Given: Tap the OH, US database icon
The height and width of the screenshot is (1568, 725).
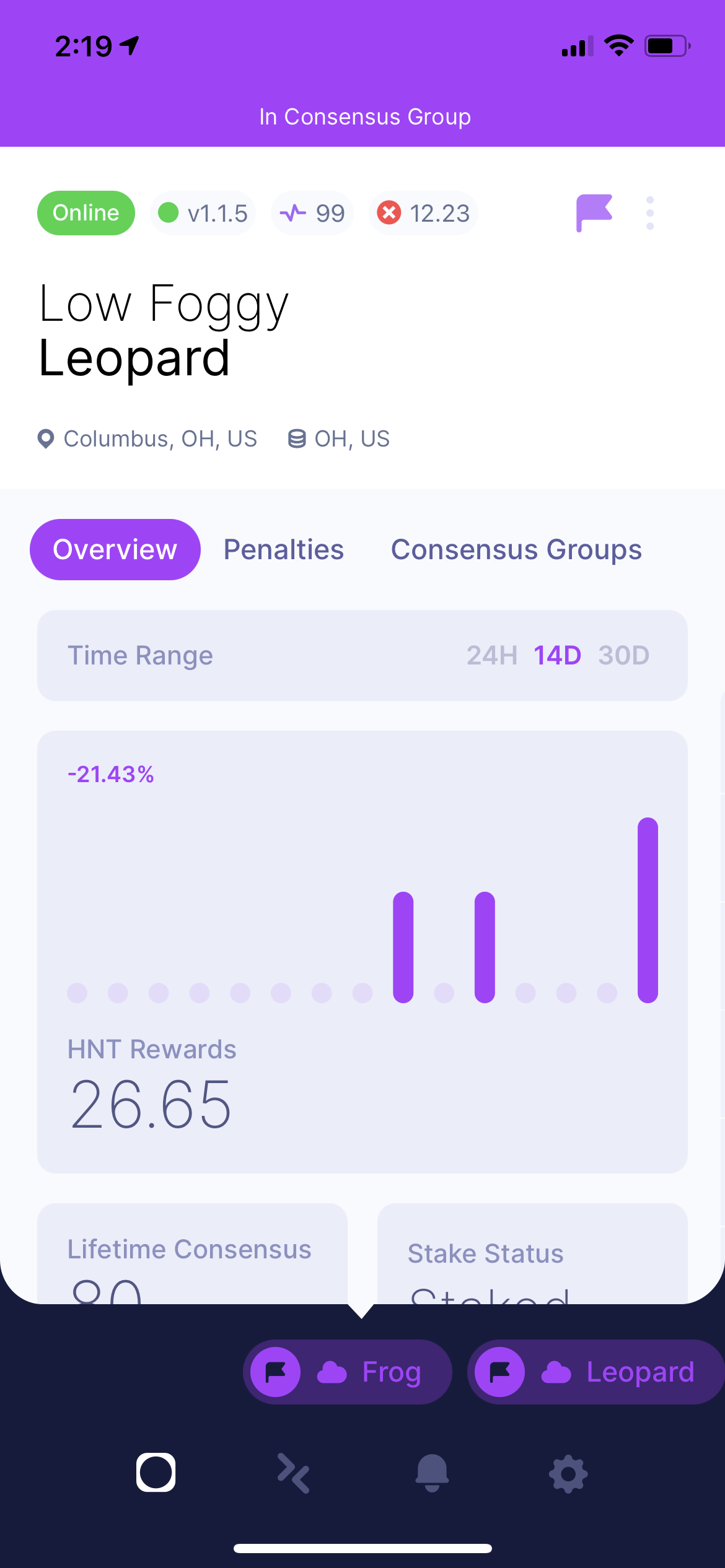Looking at the screenshot, I should pyautogui.click(x=297, y=438).
